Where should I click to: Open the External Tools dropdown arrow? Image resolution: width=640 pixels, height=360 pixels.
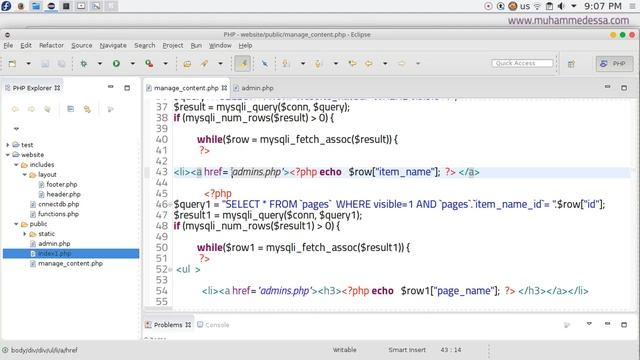coord(165,64)
